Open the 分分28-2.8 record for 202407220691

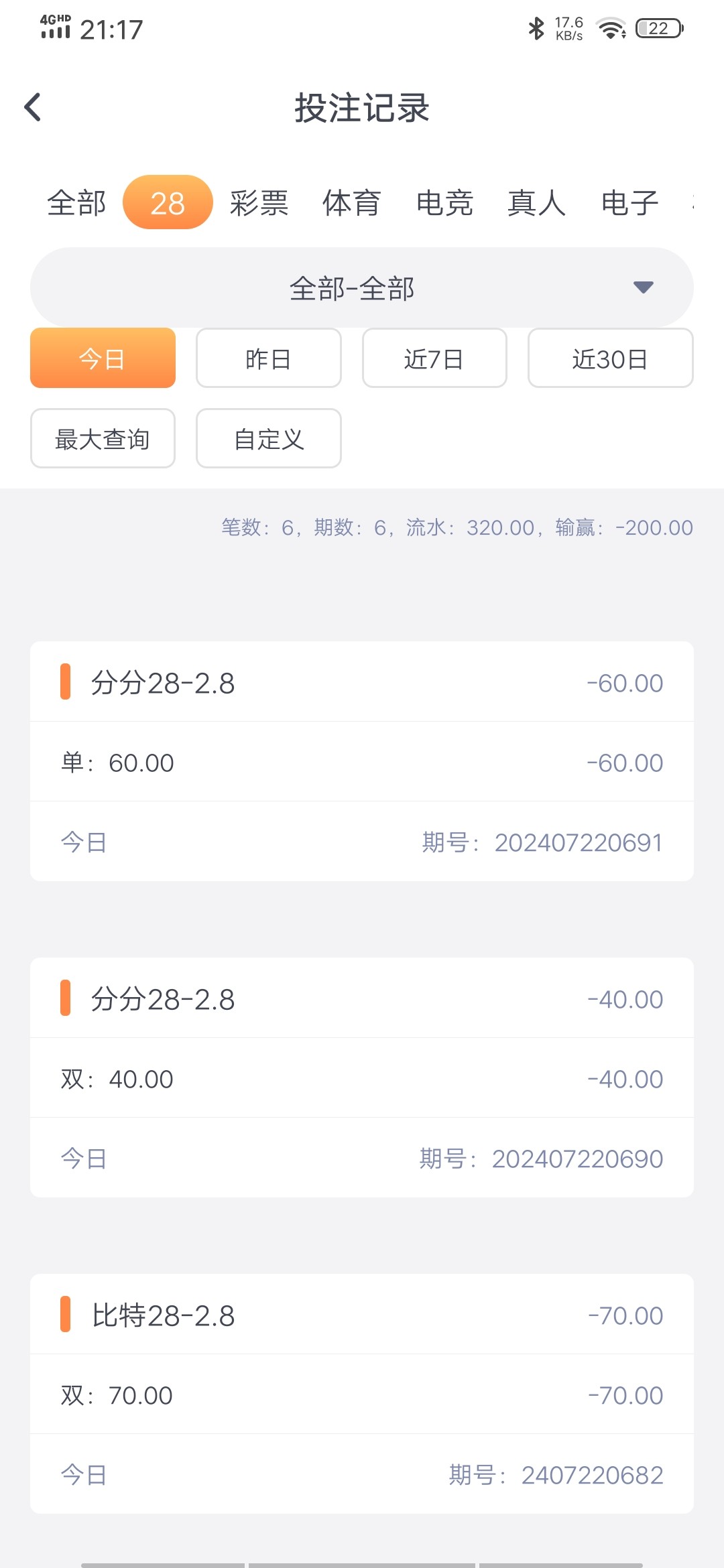pos(361,761)
